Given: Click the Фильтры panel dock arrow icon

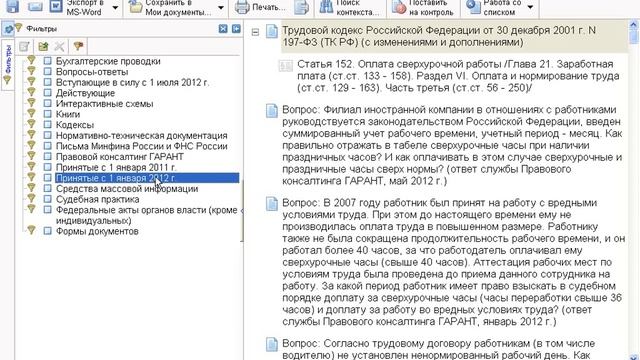Looking at the screenshot, I should (236, 29).
